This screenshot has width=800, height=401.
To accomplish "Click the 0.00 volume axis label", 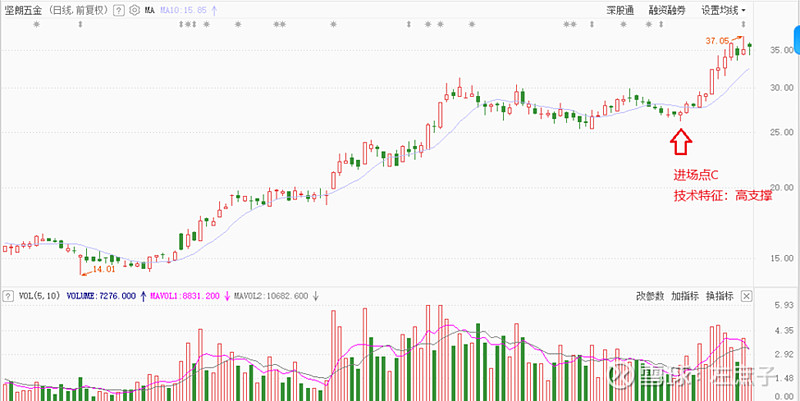I will click(784, 396).
